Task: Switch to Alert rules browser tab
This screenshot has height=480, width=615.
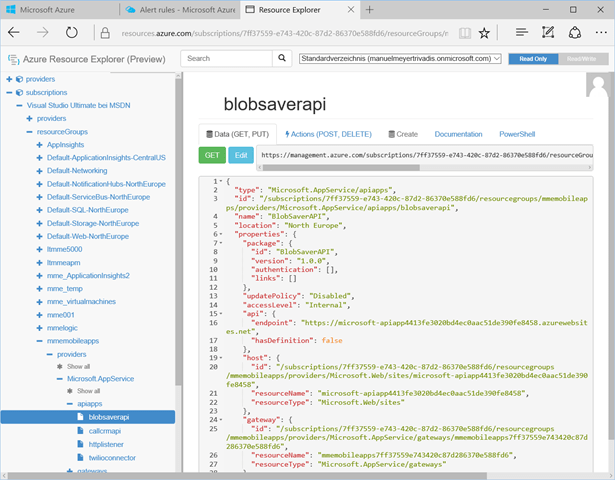Action: [180, 10]
